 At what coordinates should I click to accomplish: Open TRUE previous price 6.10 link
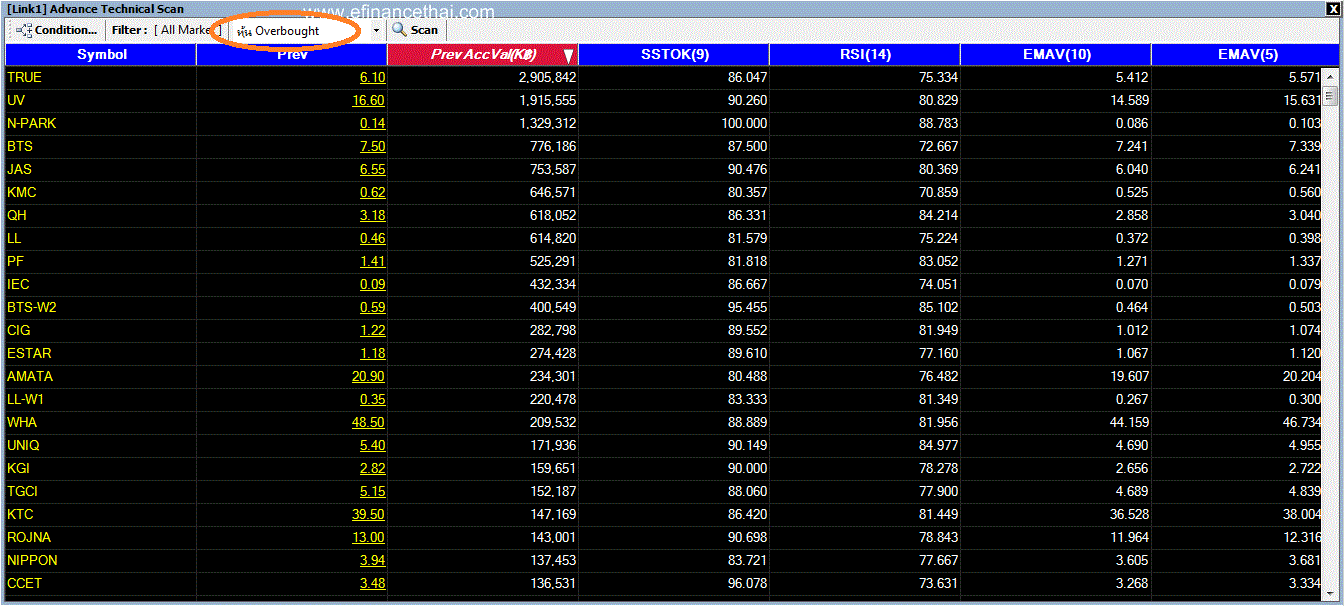[373, 77]
